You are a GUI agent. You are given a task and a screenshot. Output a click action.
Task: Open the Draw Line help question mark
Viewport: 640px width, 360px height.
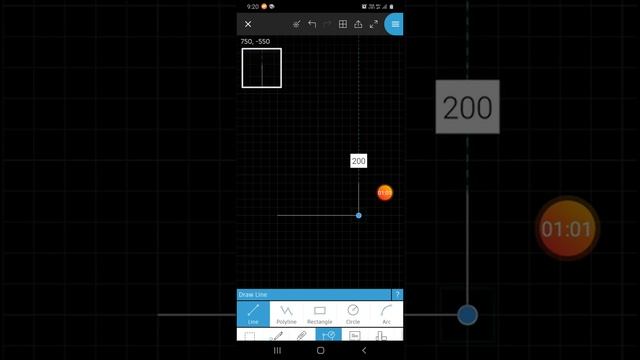tap(397, 294)
